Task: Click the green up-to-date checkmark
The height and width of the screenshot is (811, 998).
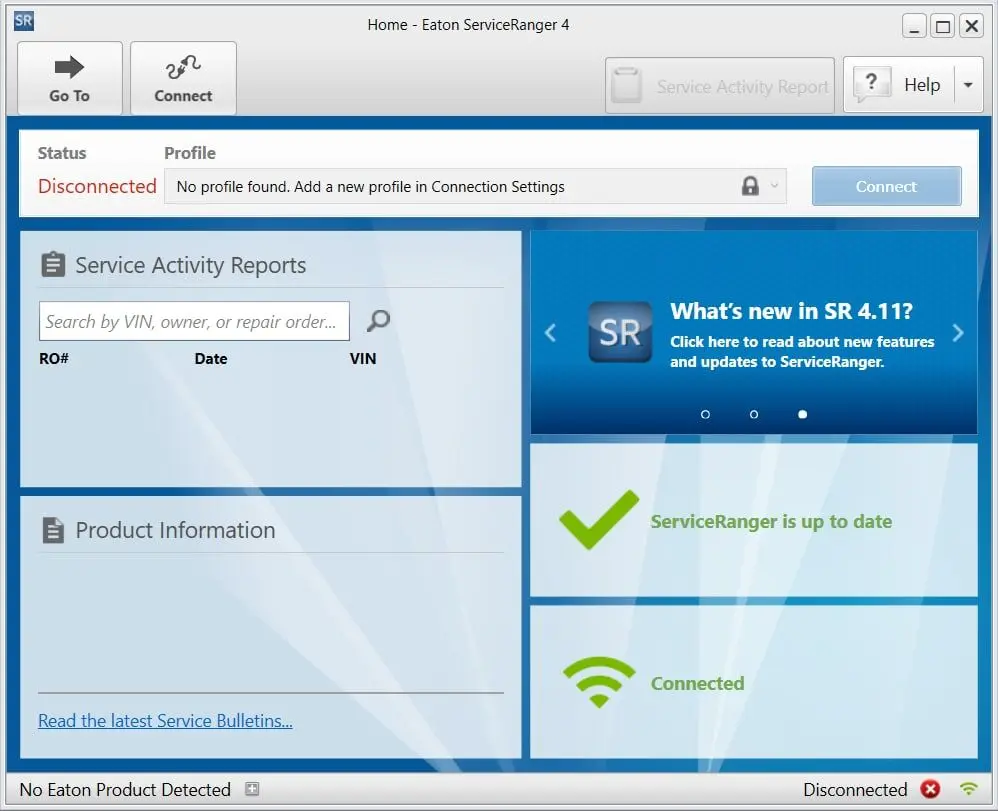Action: (597, 520)
